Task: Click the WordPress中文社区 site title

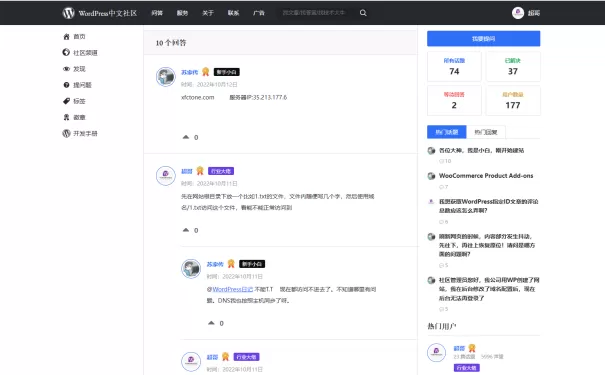Action: (x=108, y=13)
